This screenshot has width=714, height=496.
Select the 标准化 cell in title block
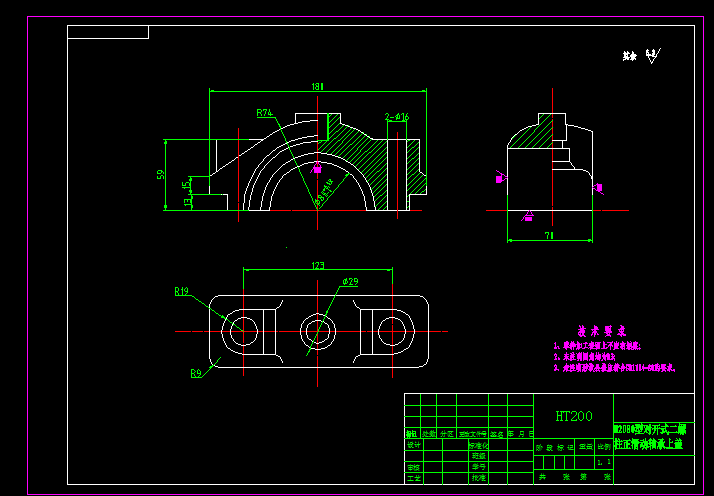pos(479,445)
